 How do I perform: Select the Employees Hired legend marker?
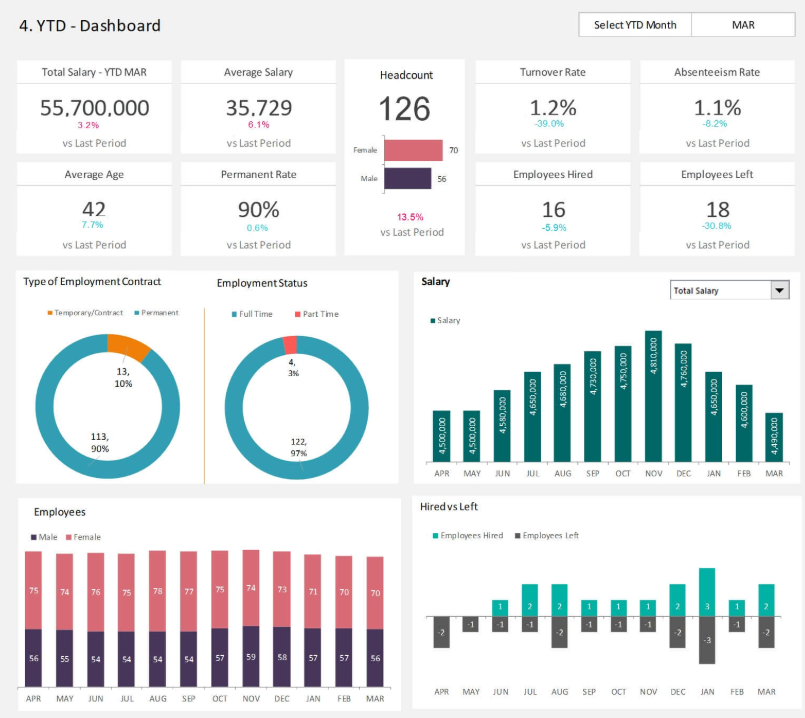435,536
